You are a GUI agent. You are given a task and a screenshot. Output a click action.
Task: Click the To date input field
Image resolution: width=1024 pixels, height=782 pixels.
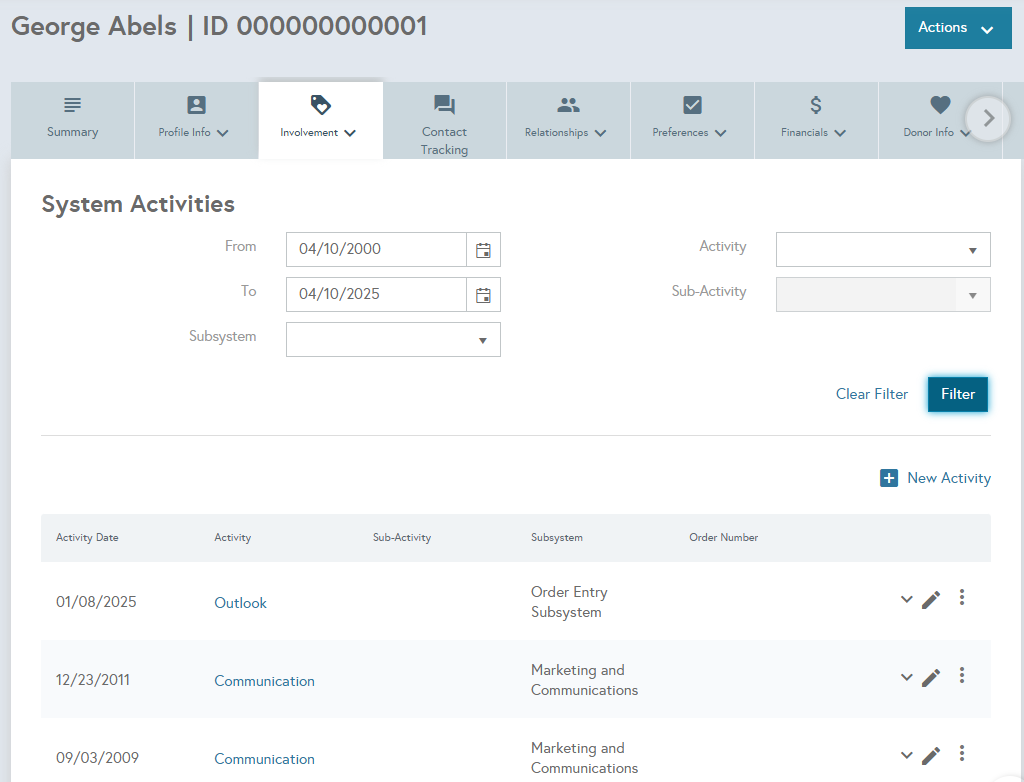click(376, 295)
